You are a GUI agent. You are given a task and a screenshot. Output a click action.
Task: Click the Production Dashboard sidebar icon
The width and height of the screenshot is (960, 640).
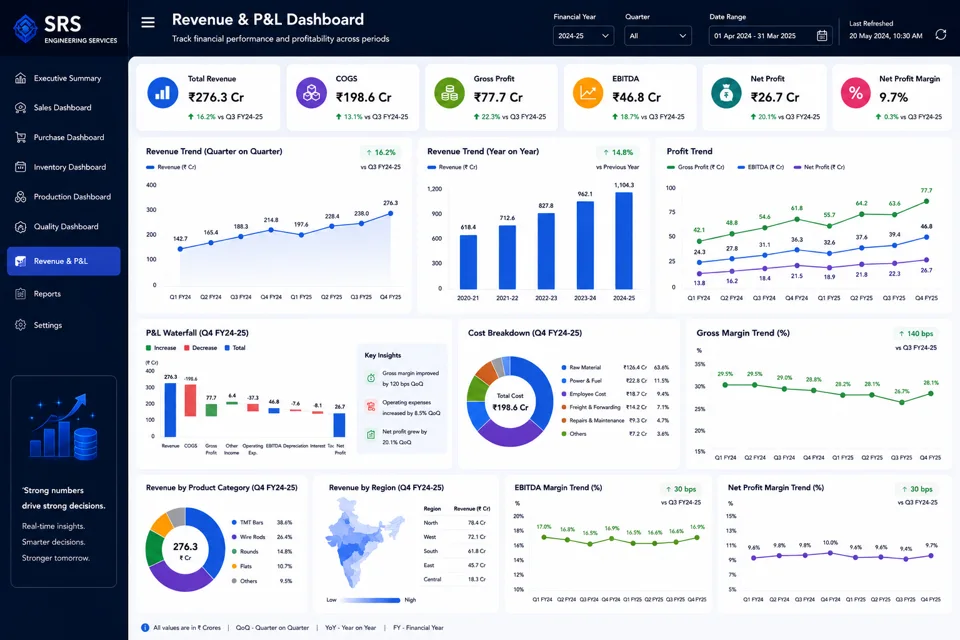(20, 197)
